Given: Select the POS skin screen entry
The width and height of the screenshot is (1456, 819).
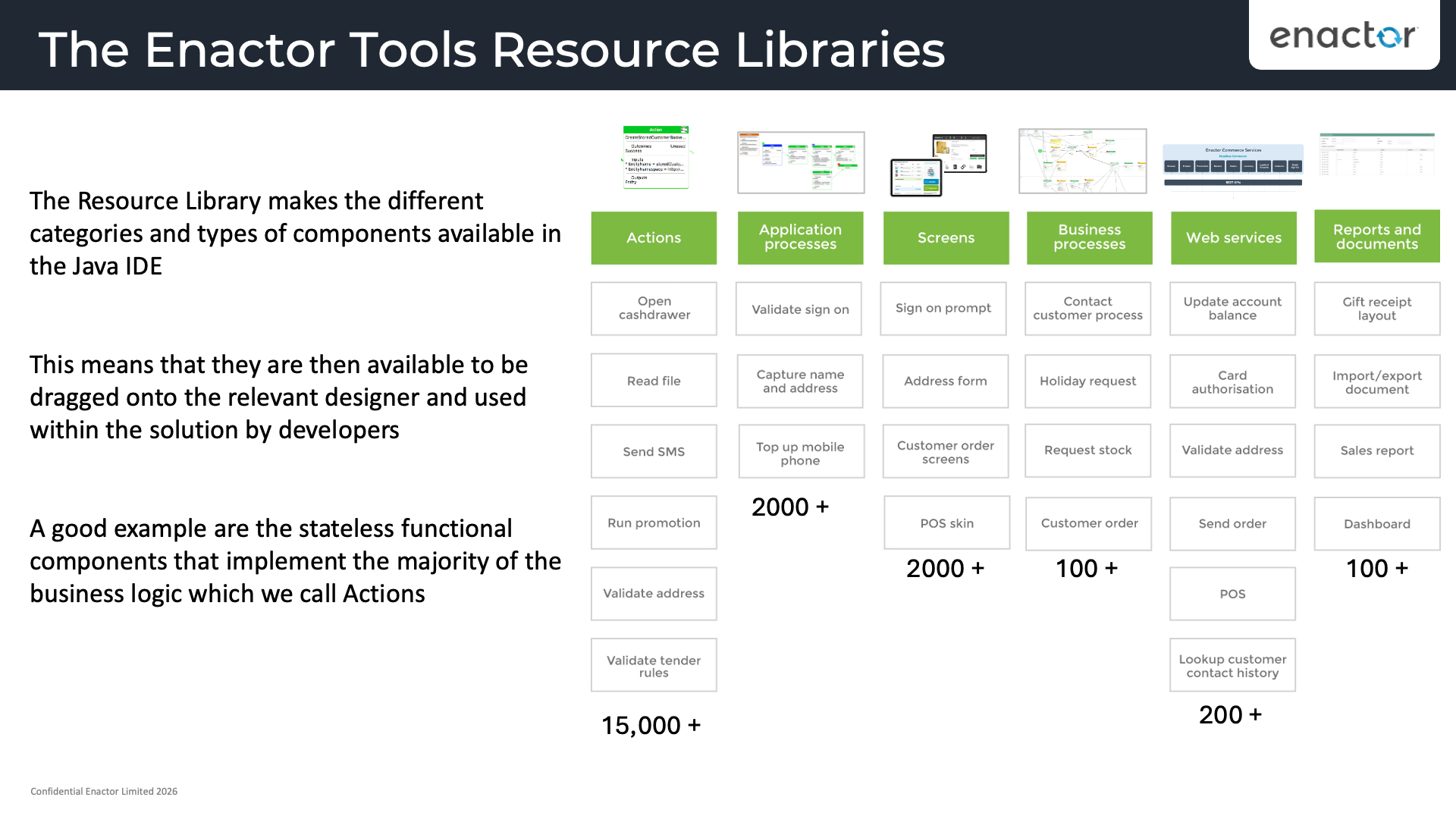Looking at the screenshot, I should pos(946,522).
